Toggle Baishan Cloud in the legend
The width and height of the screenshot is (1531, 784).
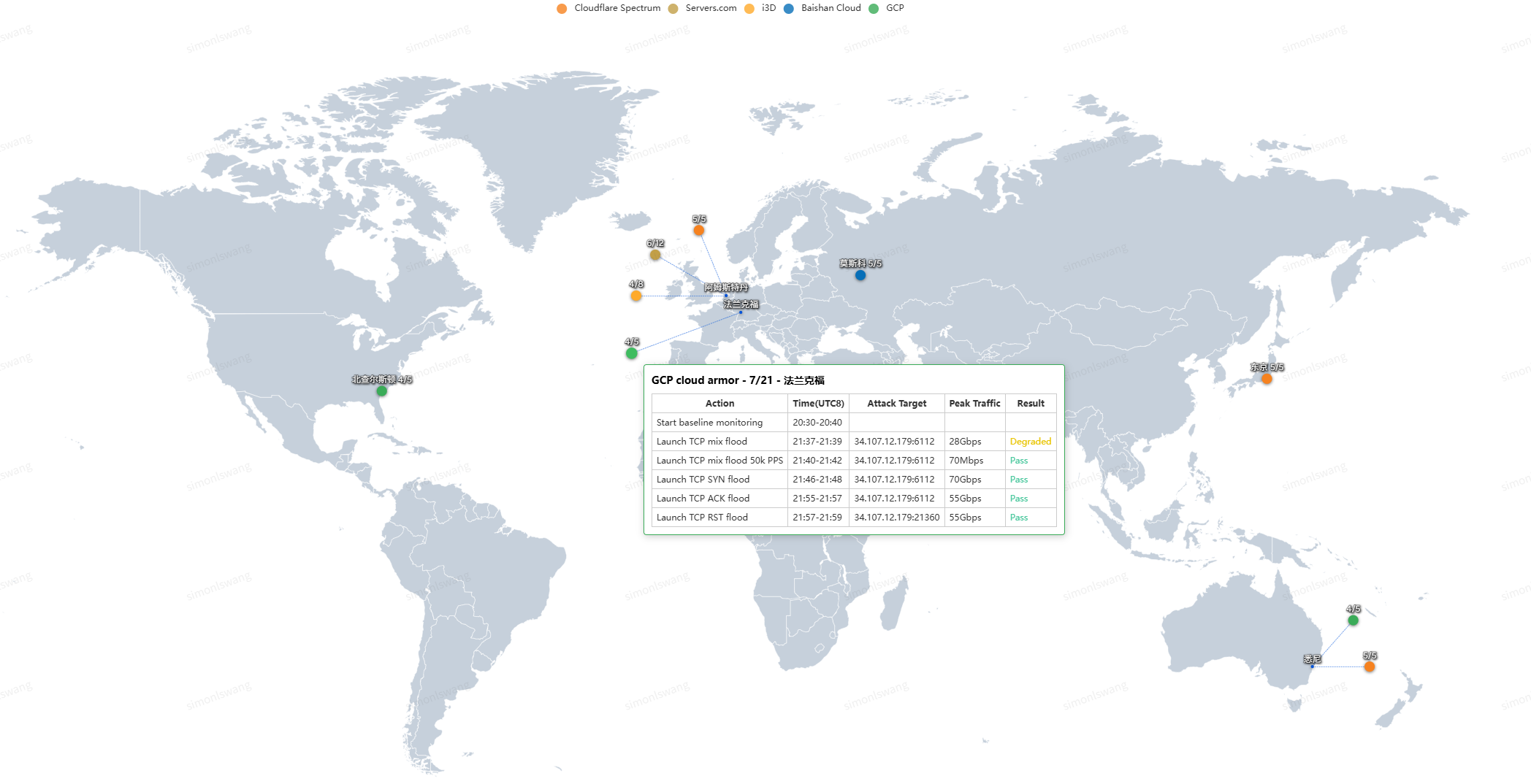(822, 8)
